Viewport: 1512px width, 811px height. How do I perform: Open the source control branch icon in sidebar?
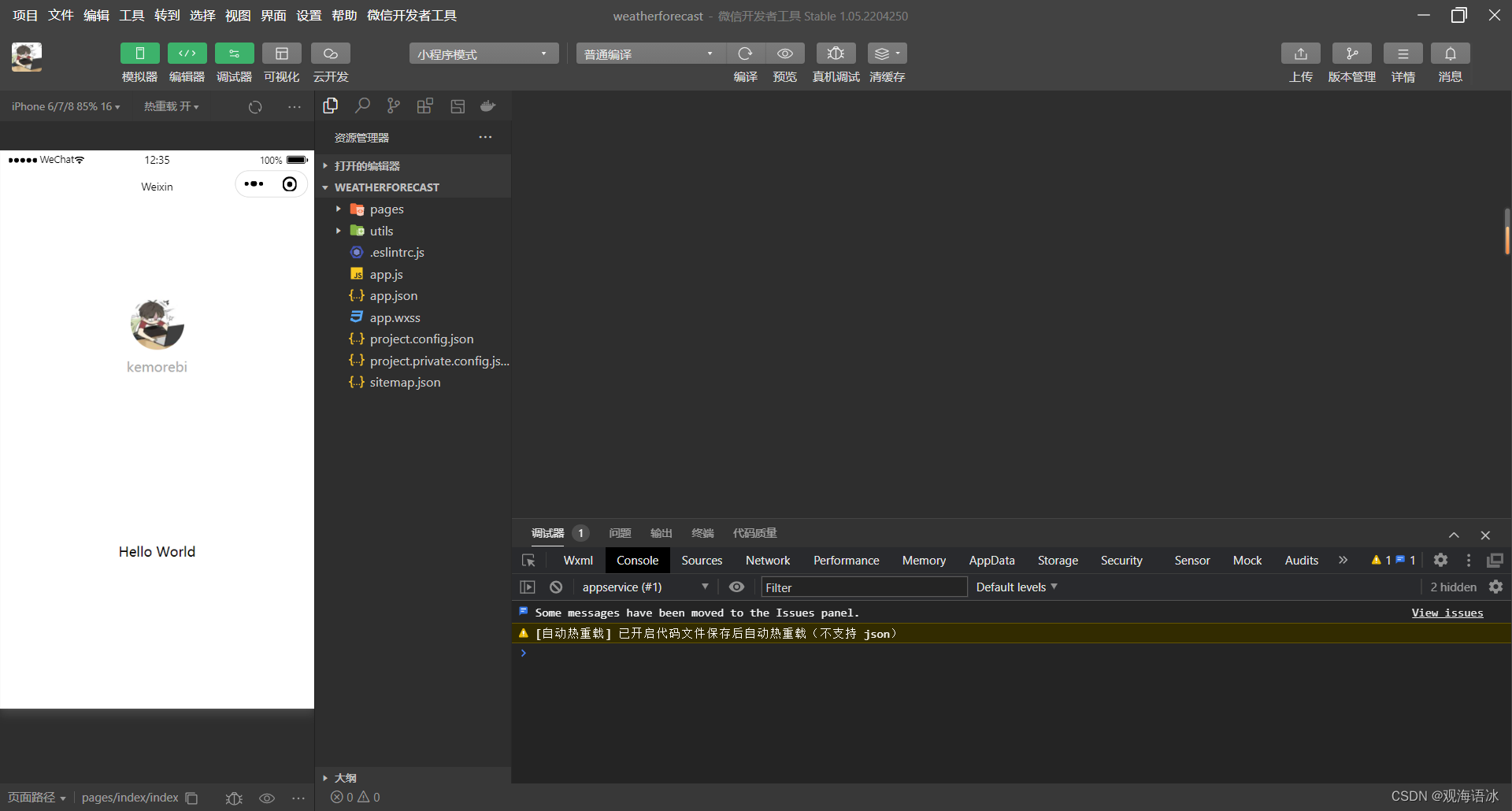click(x=394, y=106)
